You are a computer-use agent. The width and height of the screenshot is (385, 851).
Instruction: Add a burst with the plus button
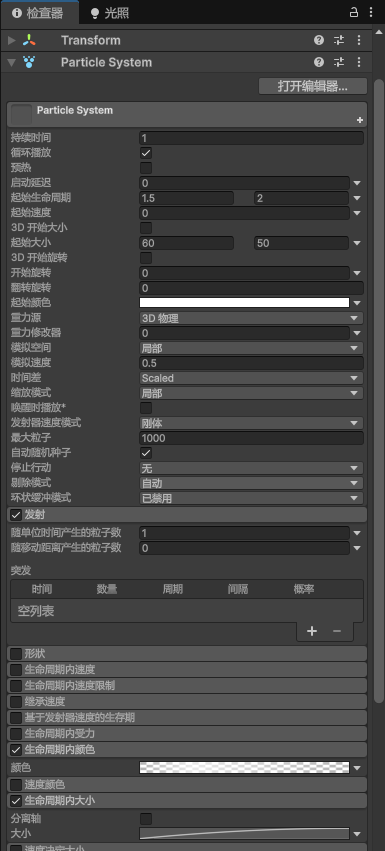point(312,631)
